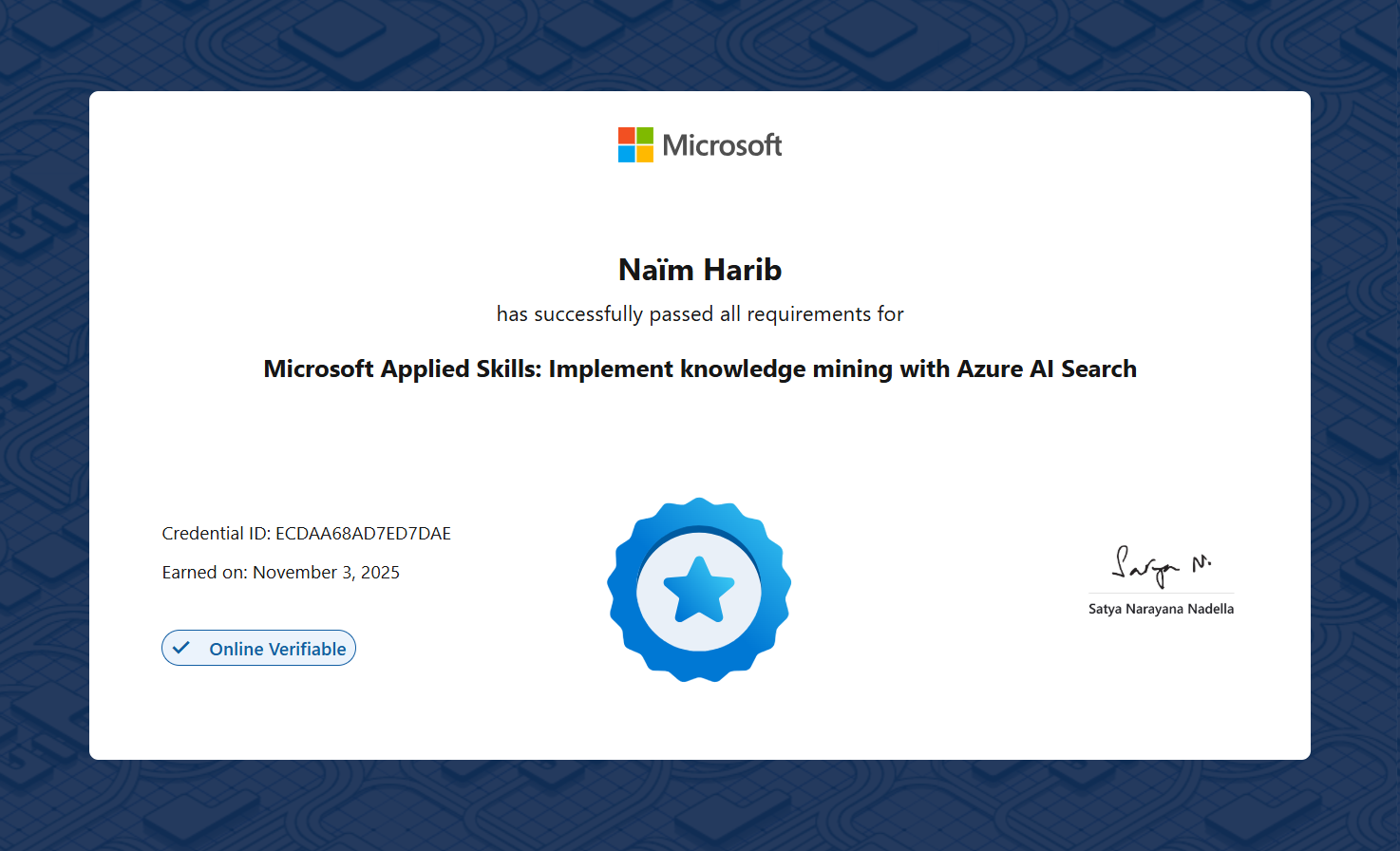The image size is (1400, 851).
Task: Select the star inside the circular badge
Action: pos(699,589)
